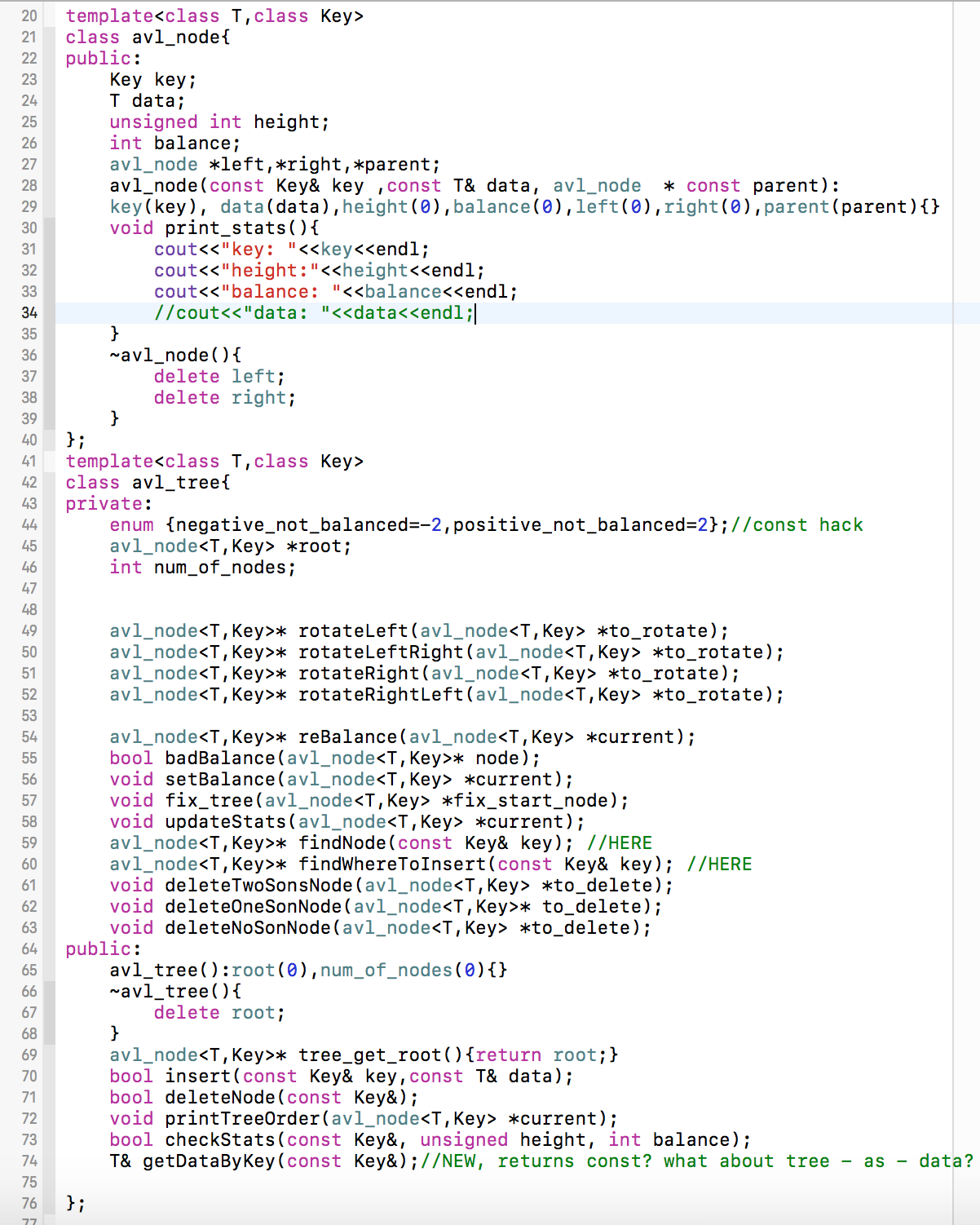Click 'avl_node<T,Key> *root;' declaration
This screenshot has width=980, height=1225.
click(231, 546)
